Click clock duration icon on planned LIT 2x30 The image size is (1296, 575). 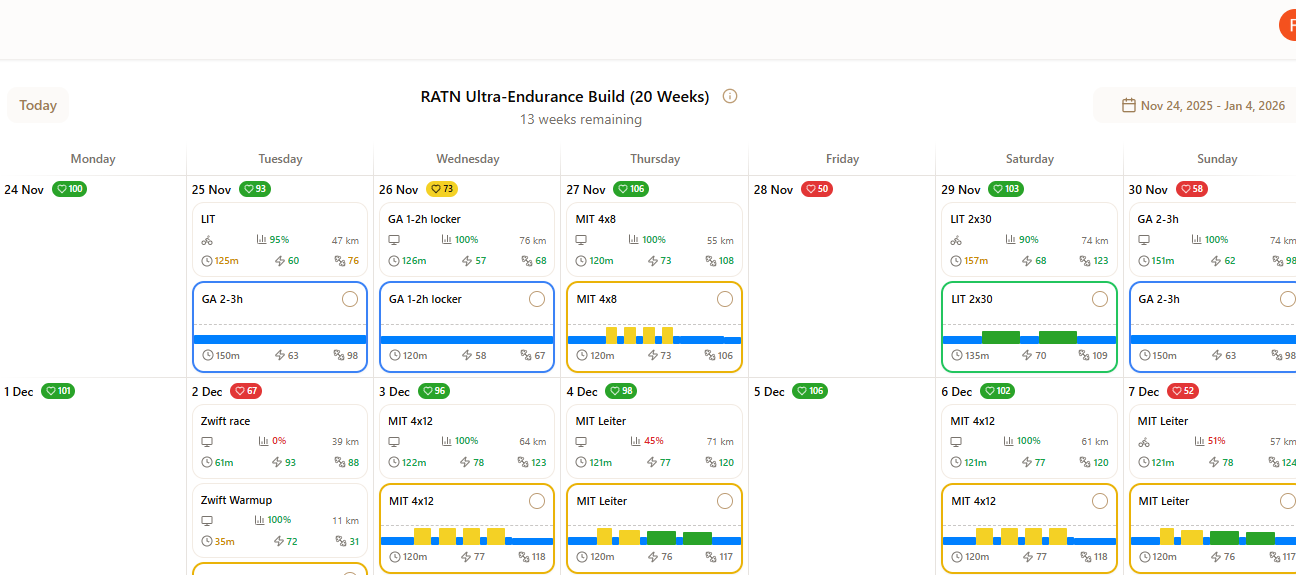point(956,355)
